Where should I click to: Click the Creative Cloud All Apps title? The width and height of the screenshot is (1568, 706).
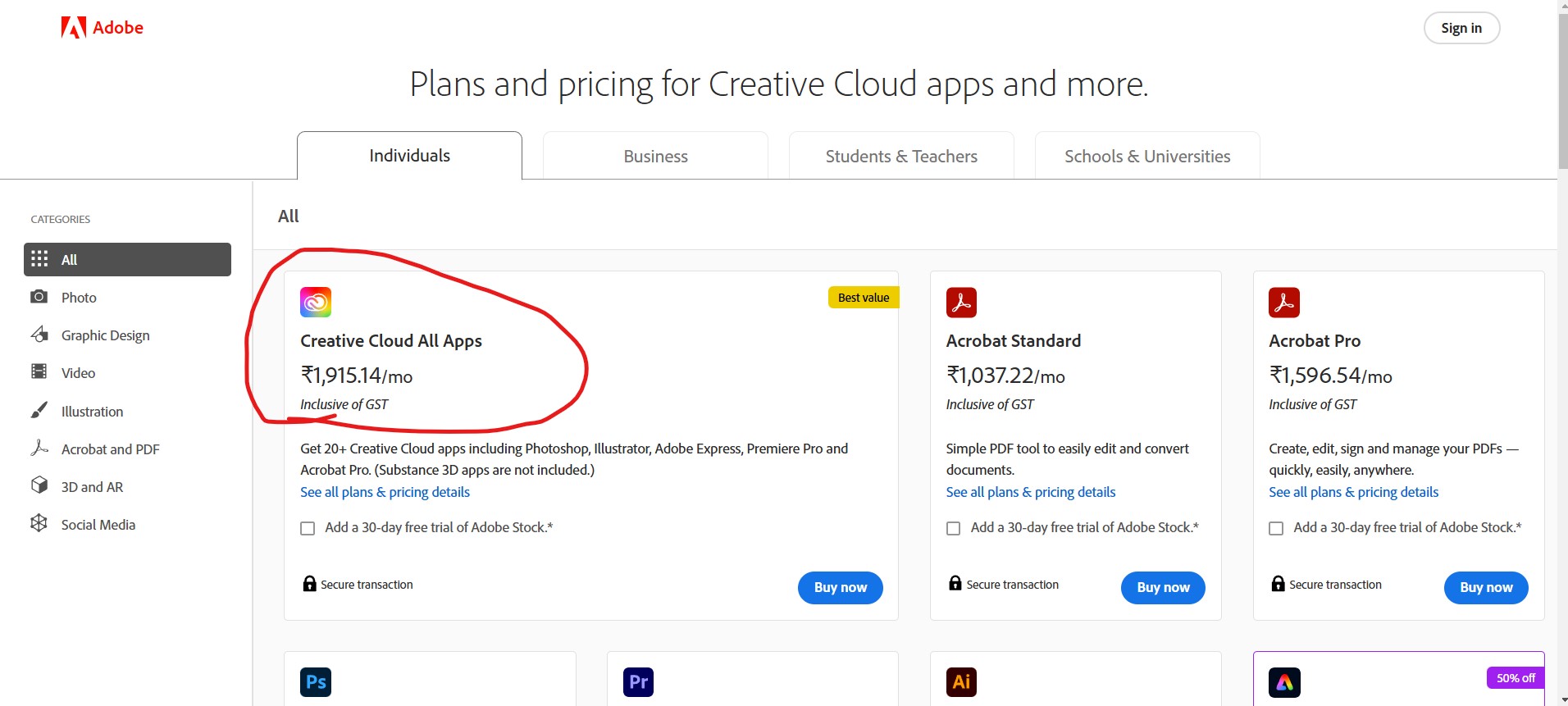coord(391,341)
